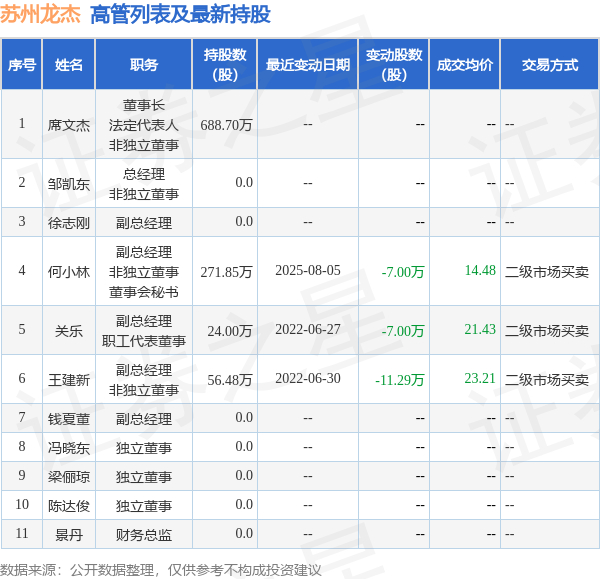Click row number 10
600x579 pixels.
[x=22, y=504]
